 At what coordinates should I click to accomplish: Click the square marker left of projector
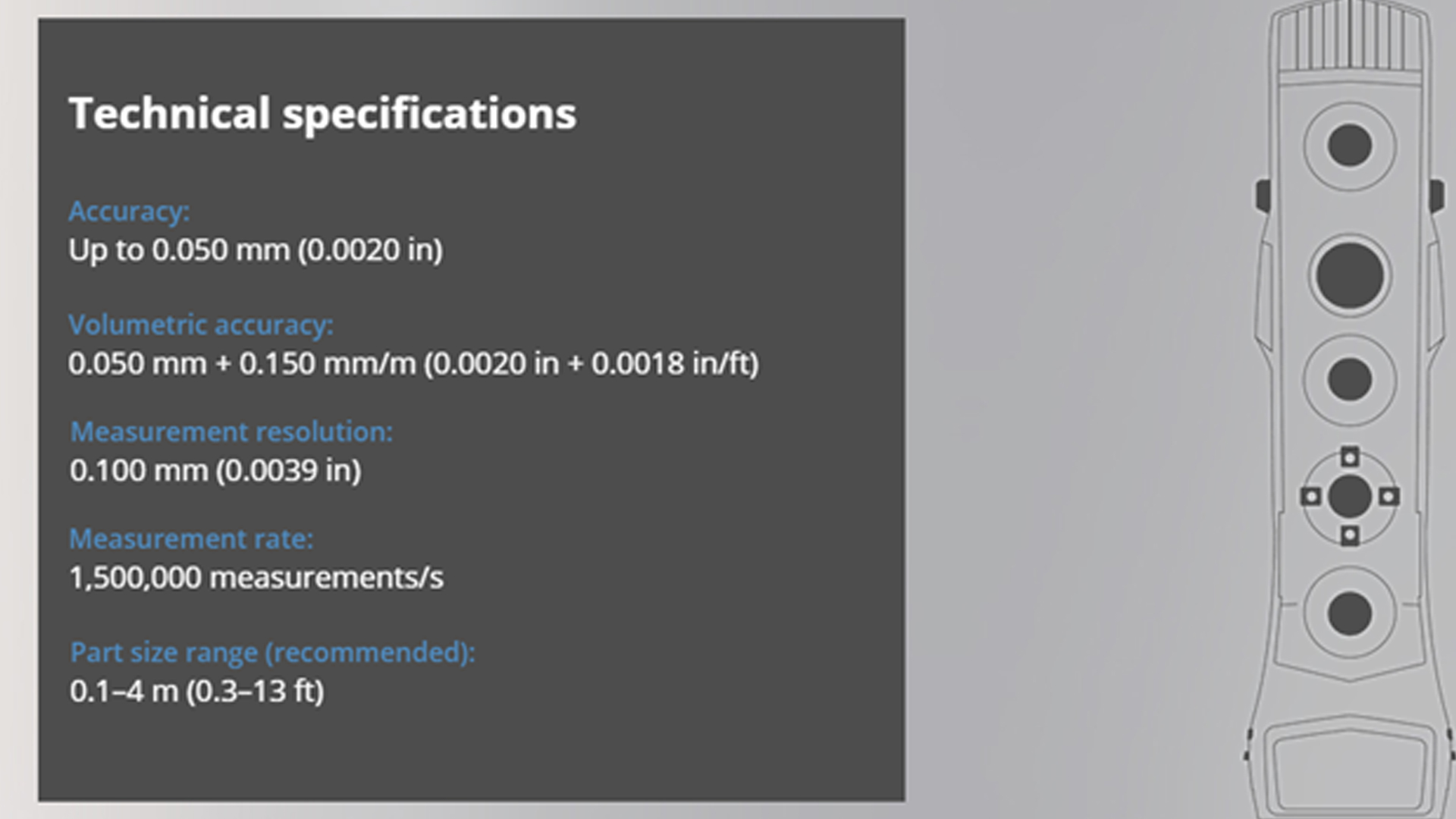tap(1310, 497)
